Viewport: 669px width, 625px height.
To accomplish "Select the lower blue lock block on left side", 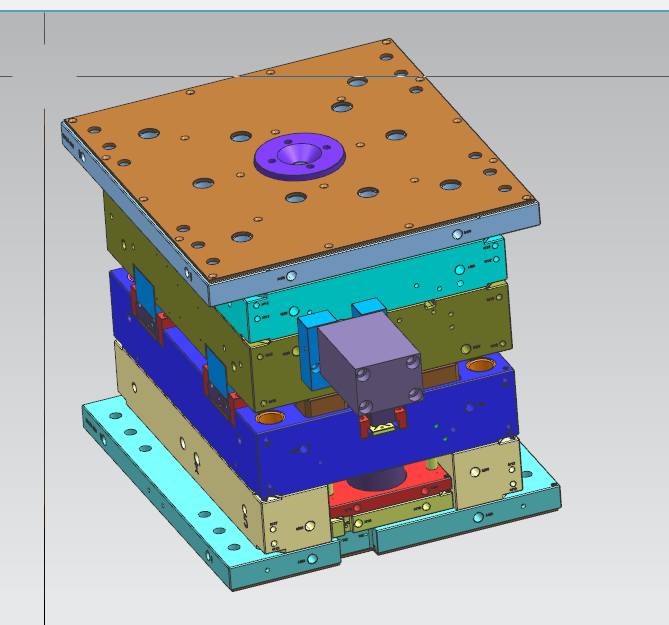I will (x=217, y=370).
